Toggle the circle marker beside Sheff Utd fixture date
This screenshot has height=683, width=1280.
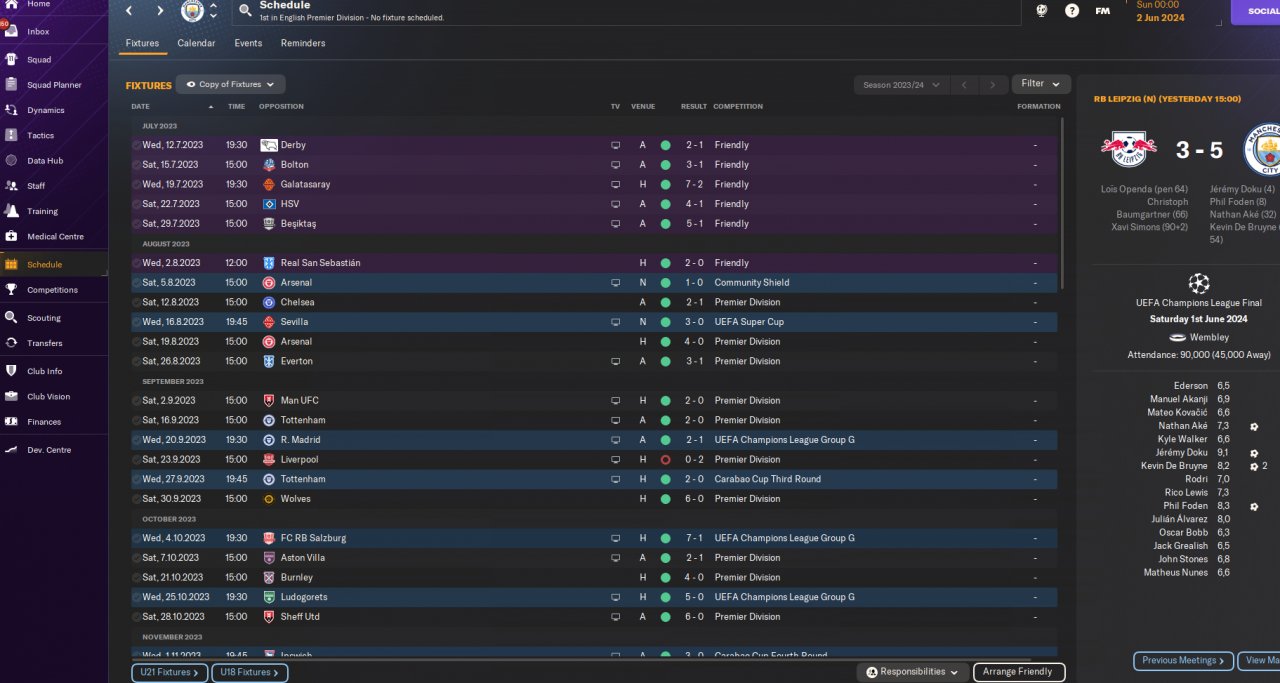coord(136,617)
